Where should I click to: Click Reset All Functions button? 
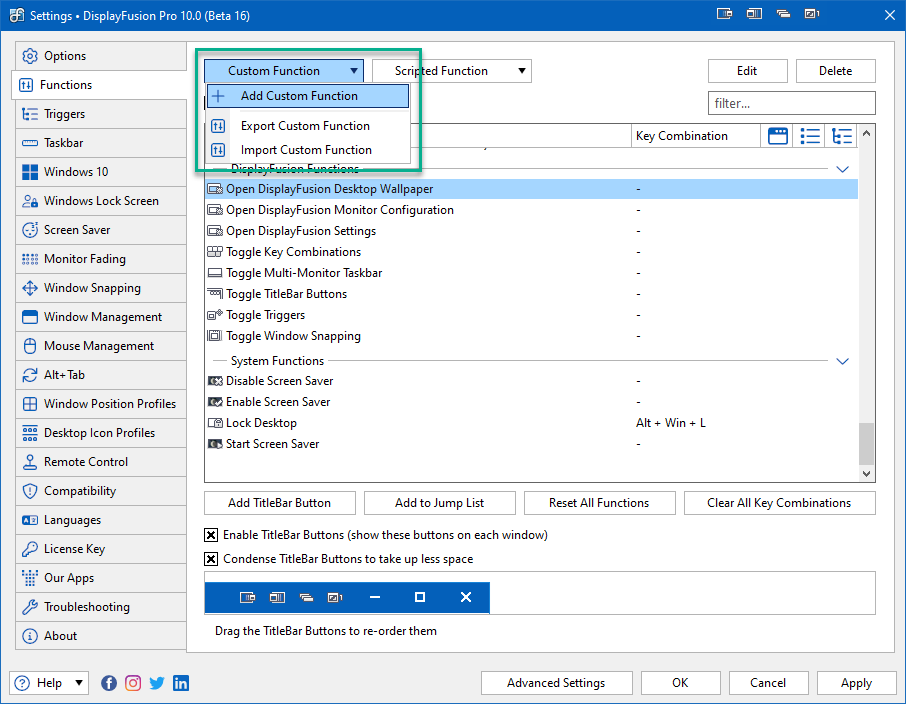[599, 503]
